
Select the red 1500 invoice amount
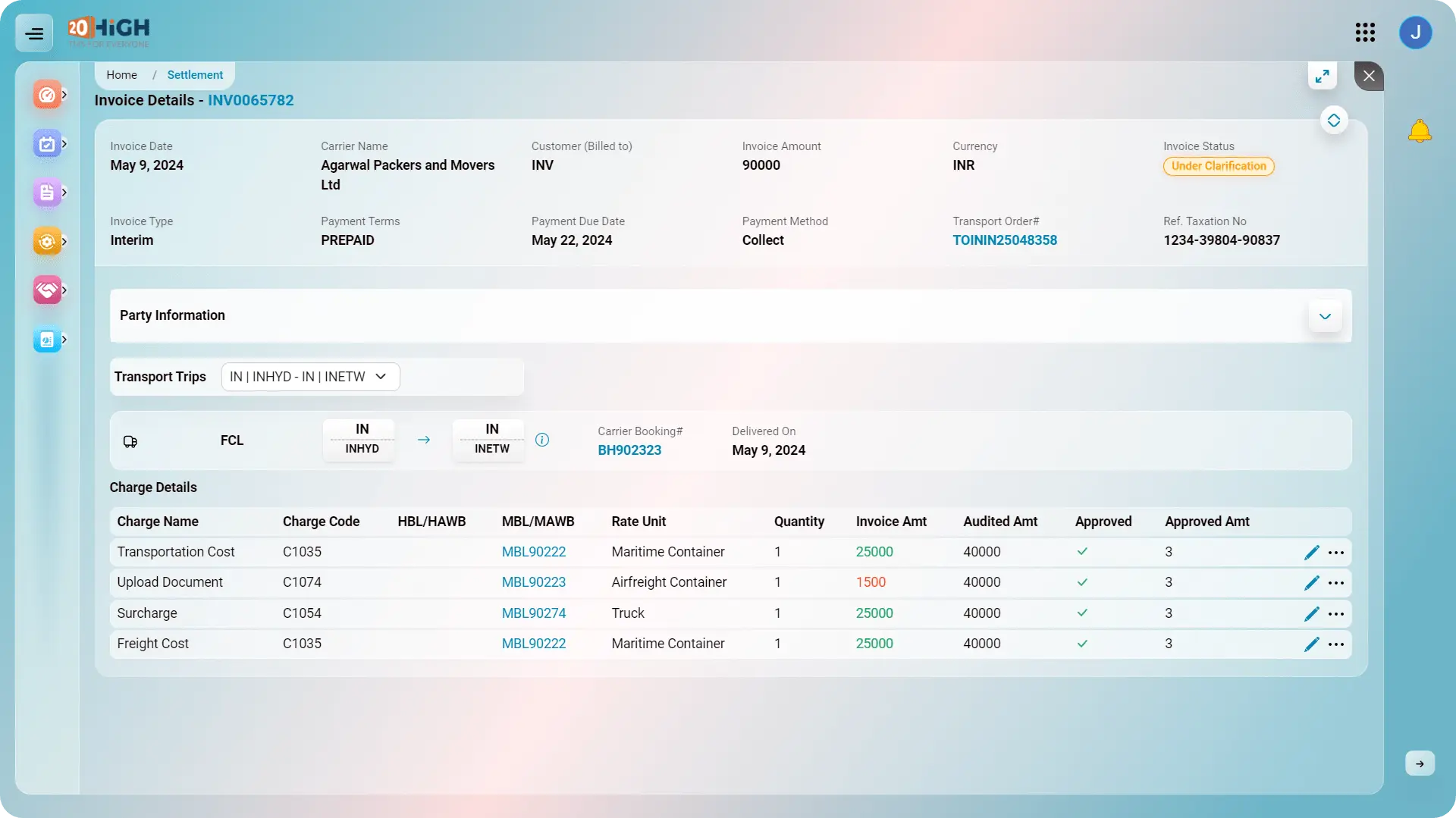pyautogui.click(x=871, y=582)
